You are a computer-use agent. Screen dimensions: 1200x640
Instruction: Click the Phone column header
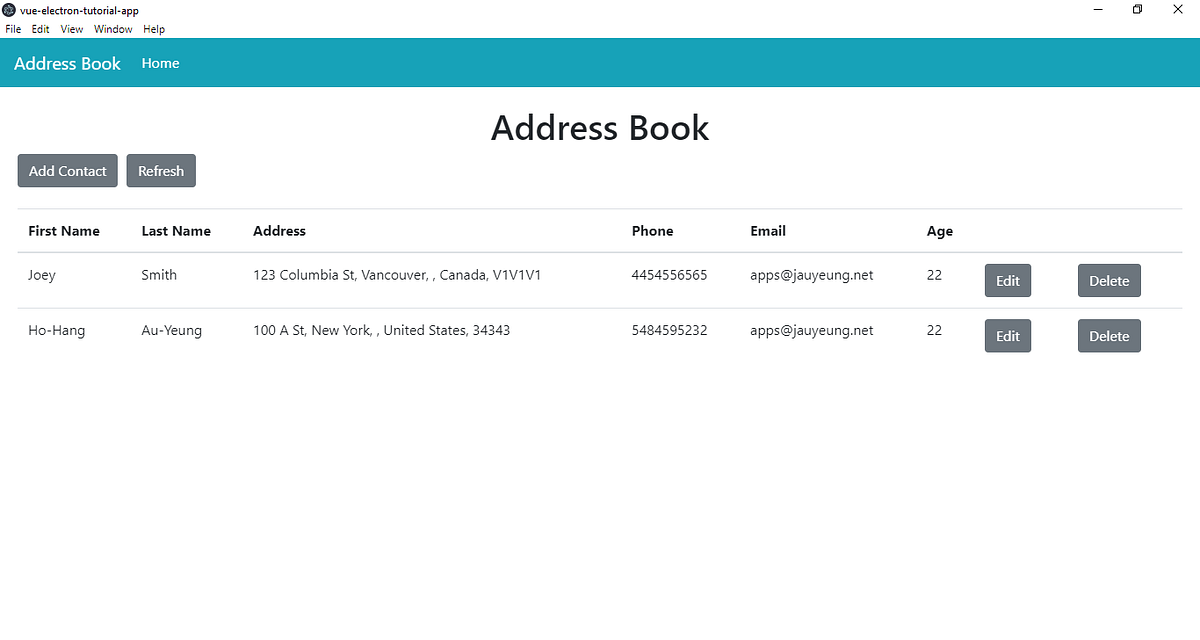coord(652,231)
